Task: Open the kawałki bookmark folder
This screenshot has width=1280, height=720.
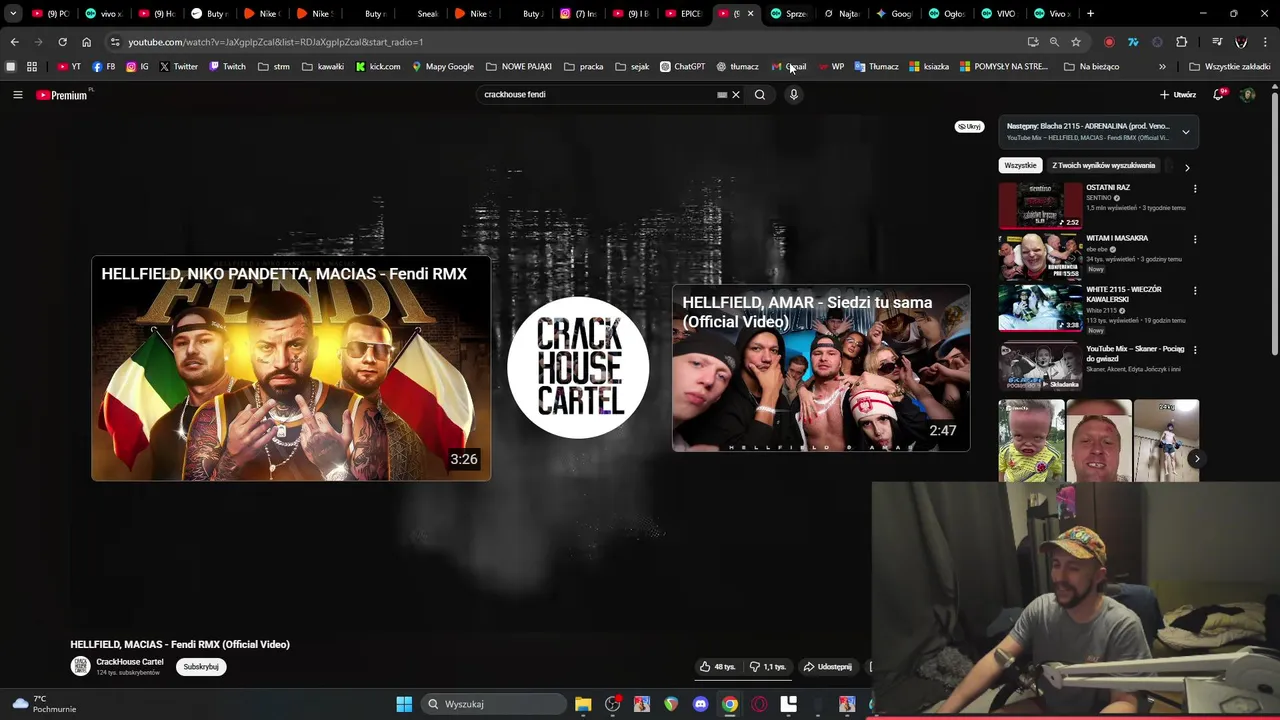Action: 322,67
